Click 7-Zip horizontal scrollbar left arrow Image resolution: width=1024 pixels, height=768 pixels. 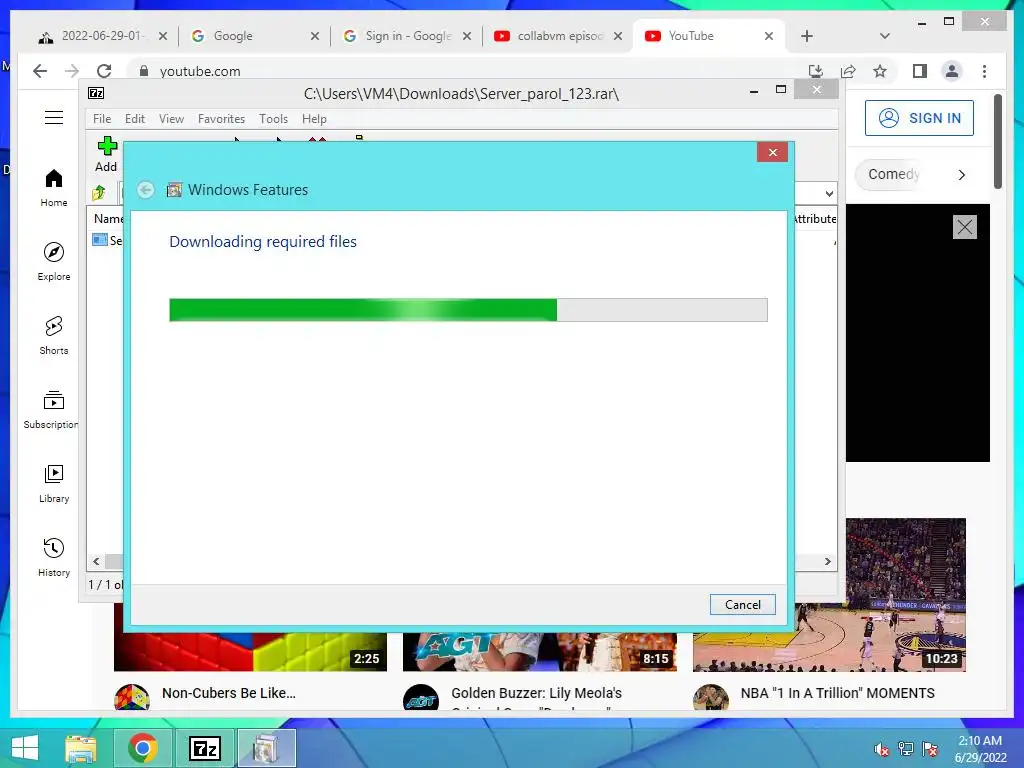(96, 562)
